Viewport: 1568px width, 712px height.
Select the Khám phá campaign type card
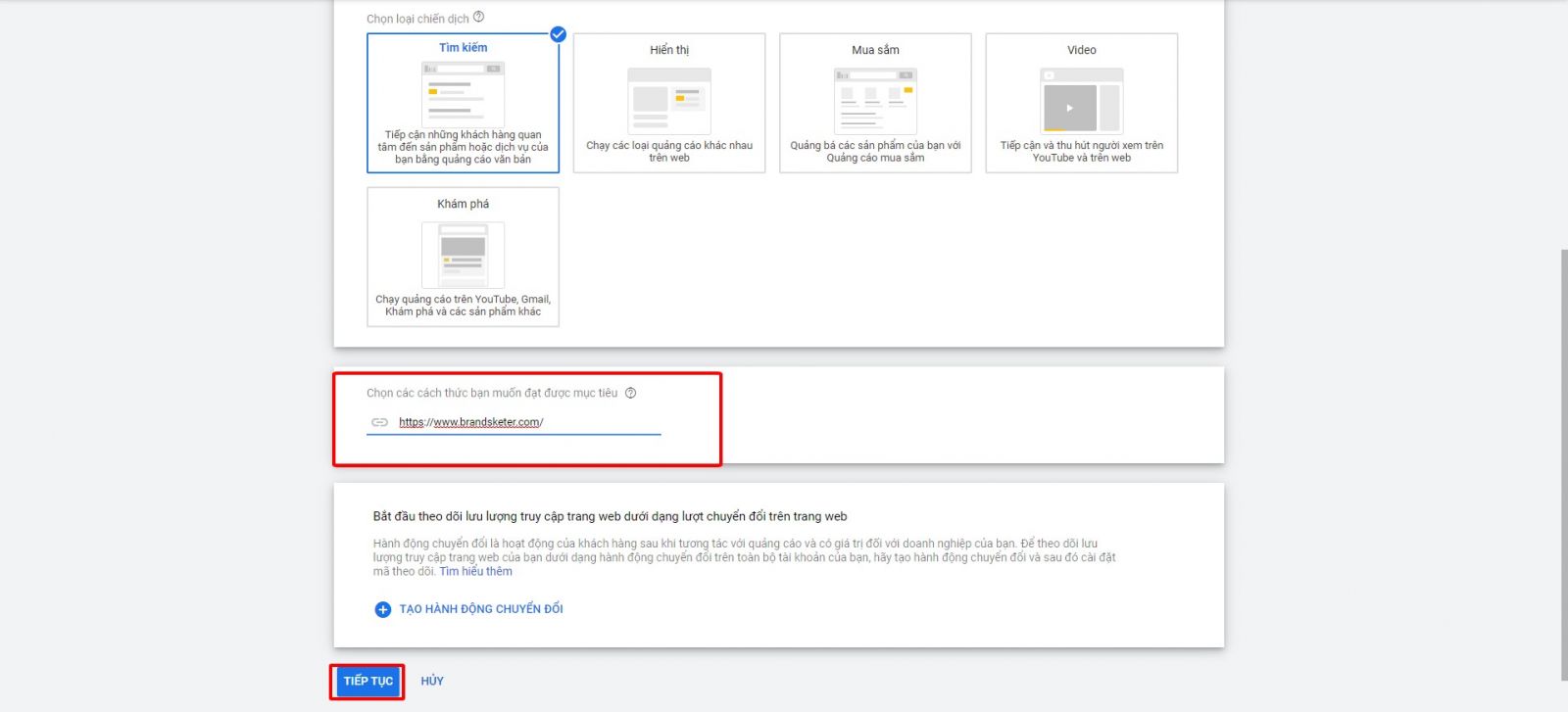[x=463, y=257]
